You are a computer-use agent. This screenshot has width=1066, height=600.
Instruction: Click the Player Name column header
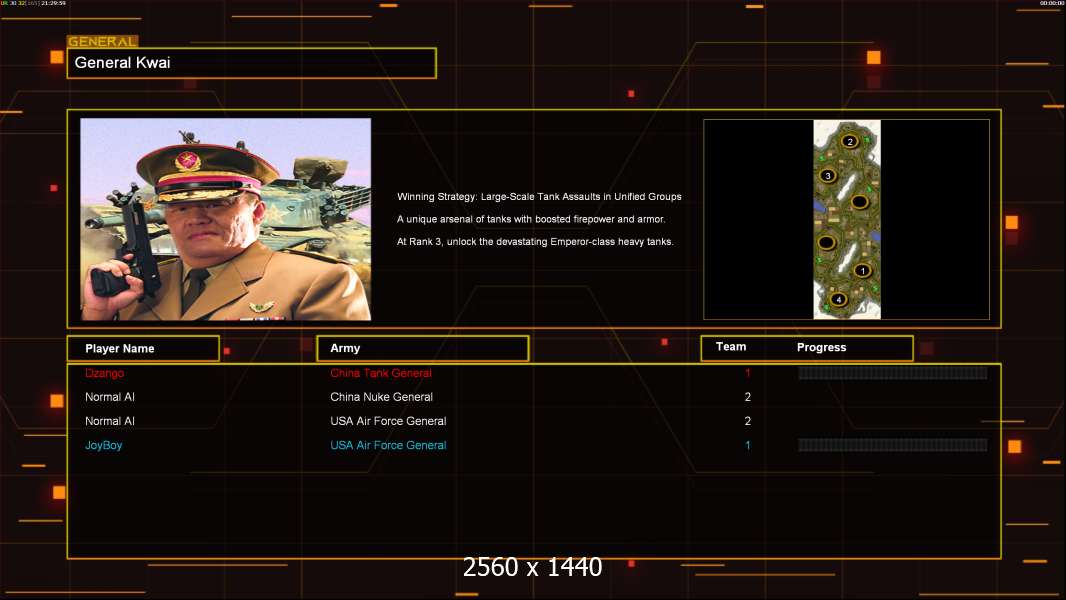(x=143, y=349)
